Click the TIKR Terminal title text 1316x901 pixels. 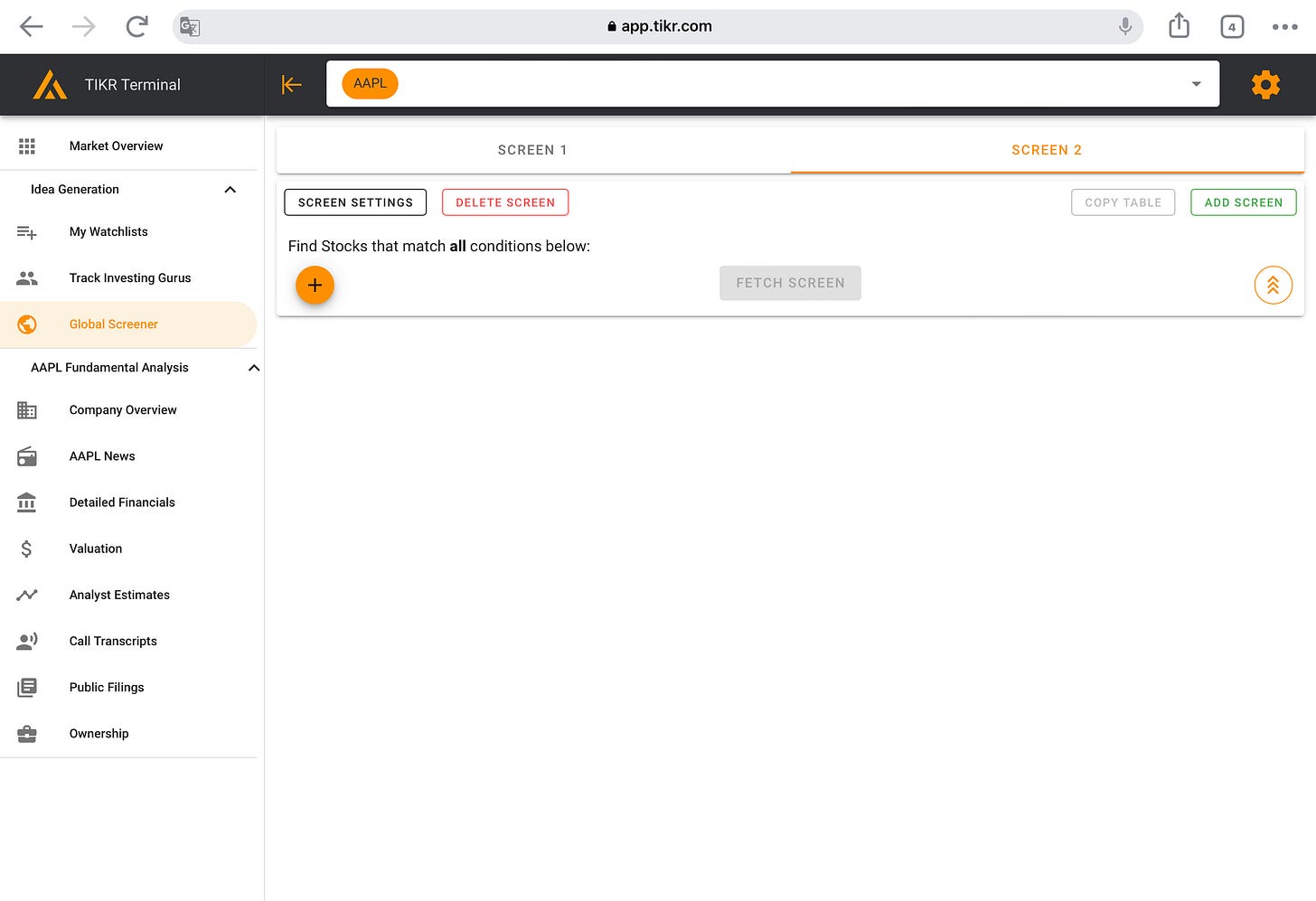pos(133,85)
